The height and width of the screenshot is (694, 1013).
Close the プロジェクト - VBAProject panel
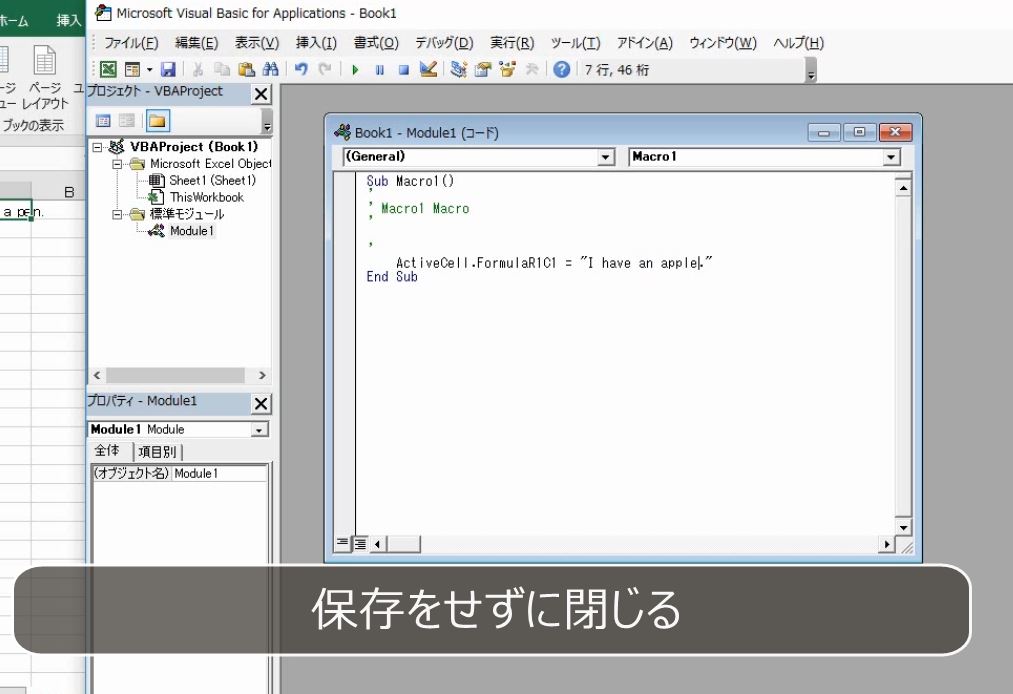[x=261, y=94]
